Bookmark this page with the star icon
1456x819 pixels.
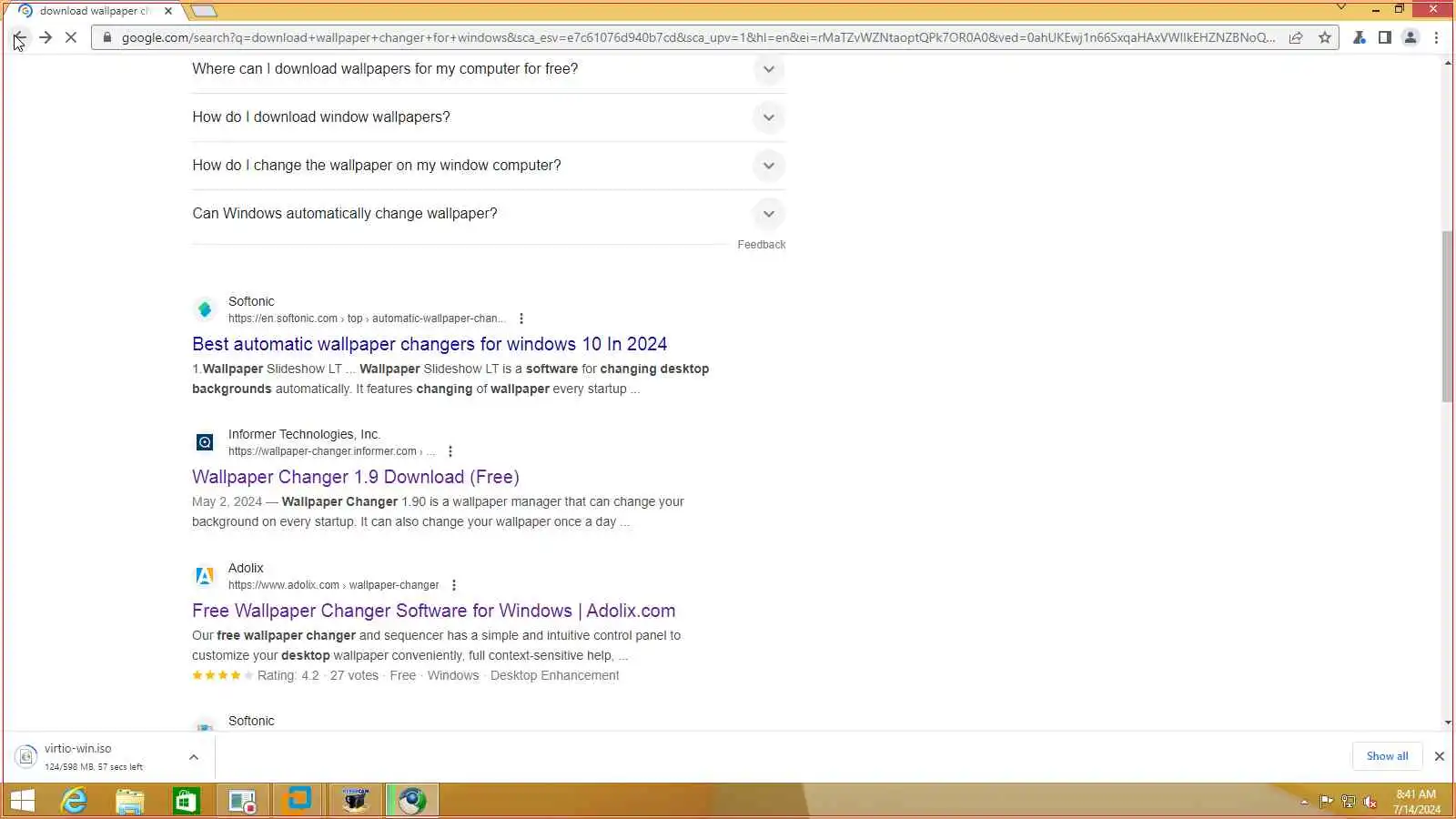click(x=1325, y=37)
